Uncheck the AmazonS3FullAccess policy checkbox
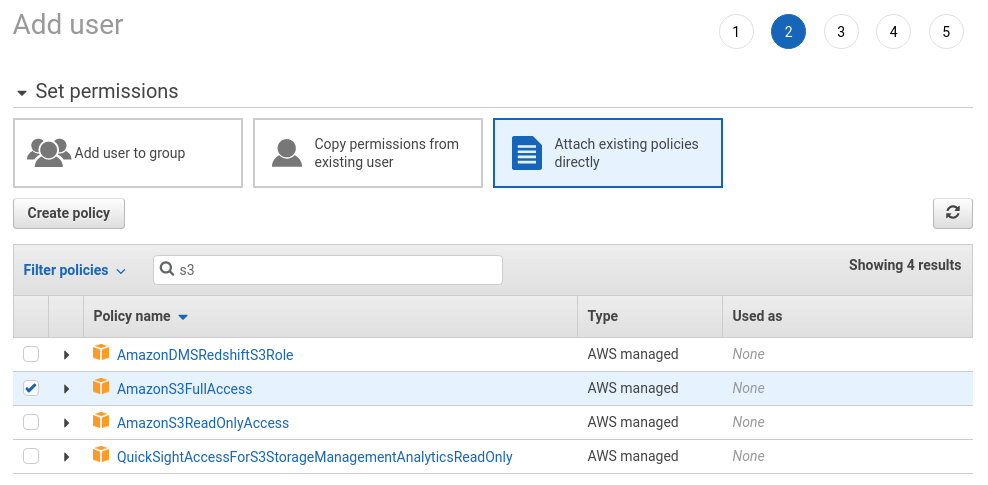 point(31,388)
